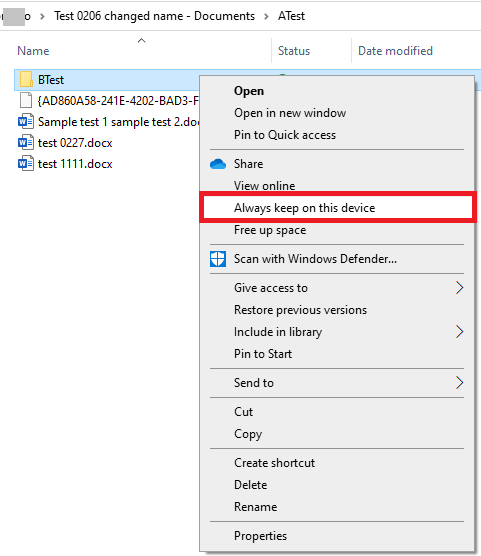Sort by the Name column header
Screen dimensions: 481x556
point(33,51)
